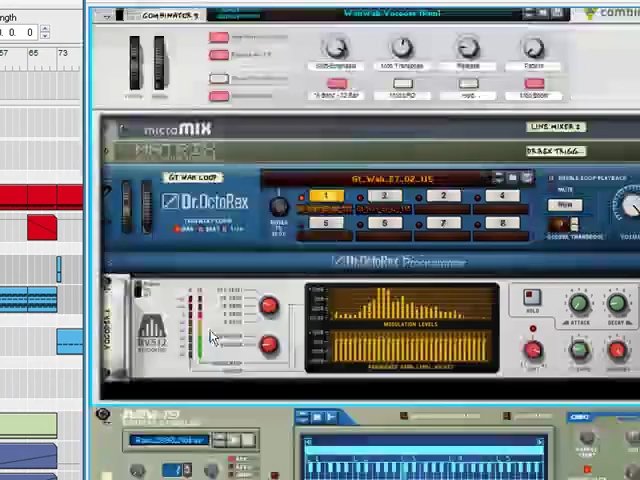This screenshot has width=640, height=480.
Task: Click Dr. Octo Rex mod wheel
Action: (147, 207)
